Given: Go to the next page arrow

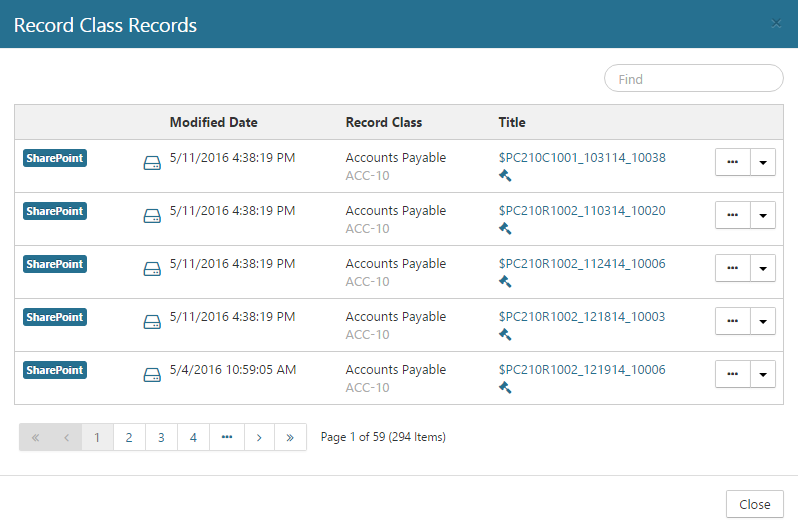Looking at the screenshot, I should click(259, 437).
